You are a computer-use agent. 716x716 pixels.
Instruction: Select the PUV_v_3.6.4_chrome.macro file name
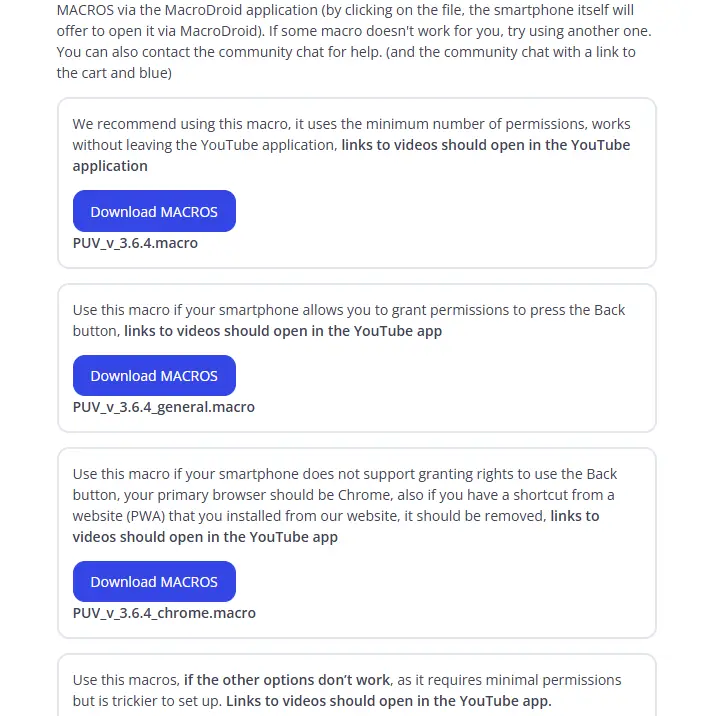tap(164, 613)
